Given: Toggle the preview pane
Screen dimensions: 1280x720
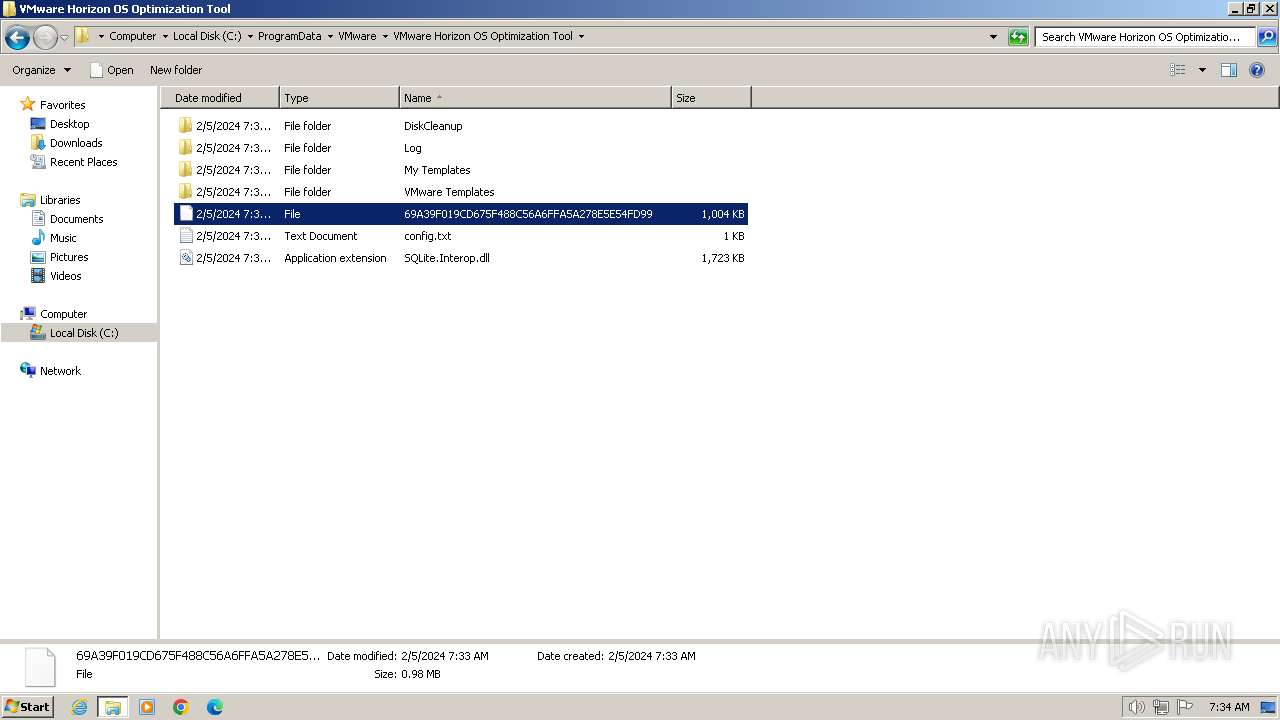Looking at the screenshot, I should [x=1229, y=70].
